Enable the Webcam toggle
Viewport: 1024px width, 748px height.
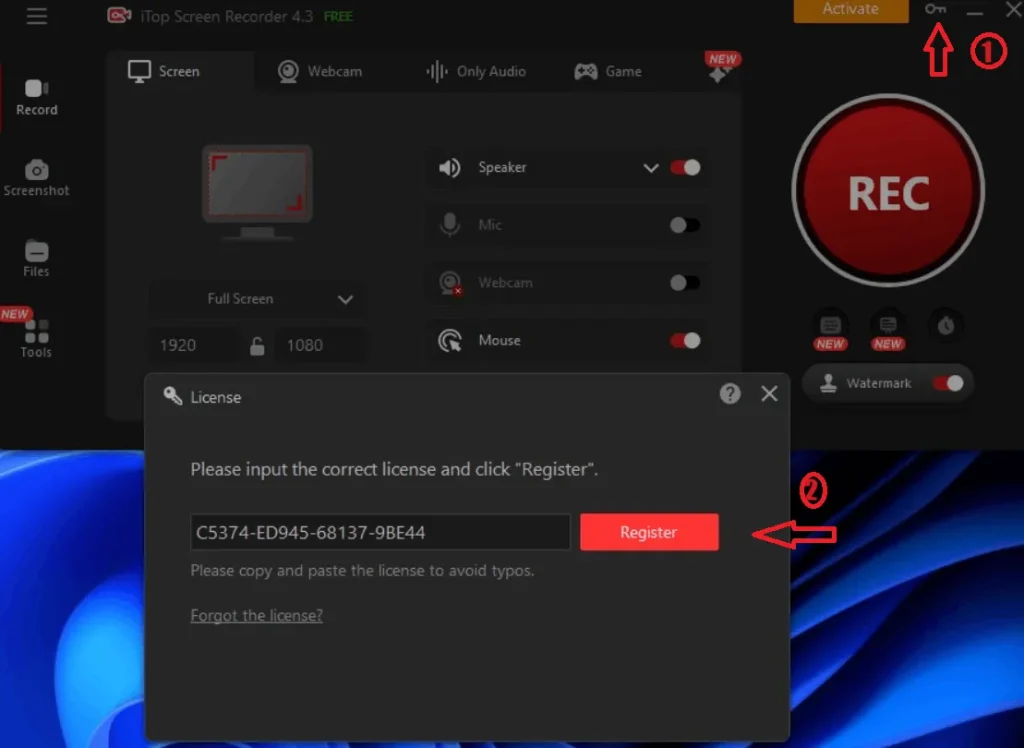[685, 283]
